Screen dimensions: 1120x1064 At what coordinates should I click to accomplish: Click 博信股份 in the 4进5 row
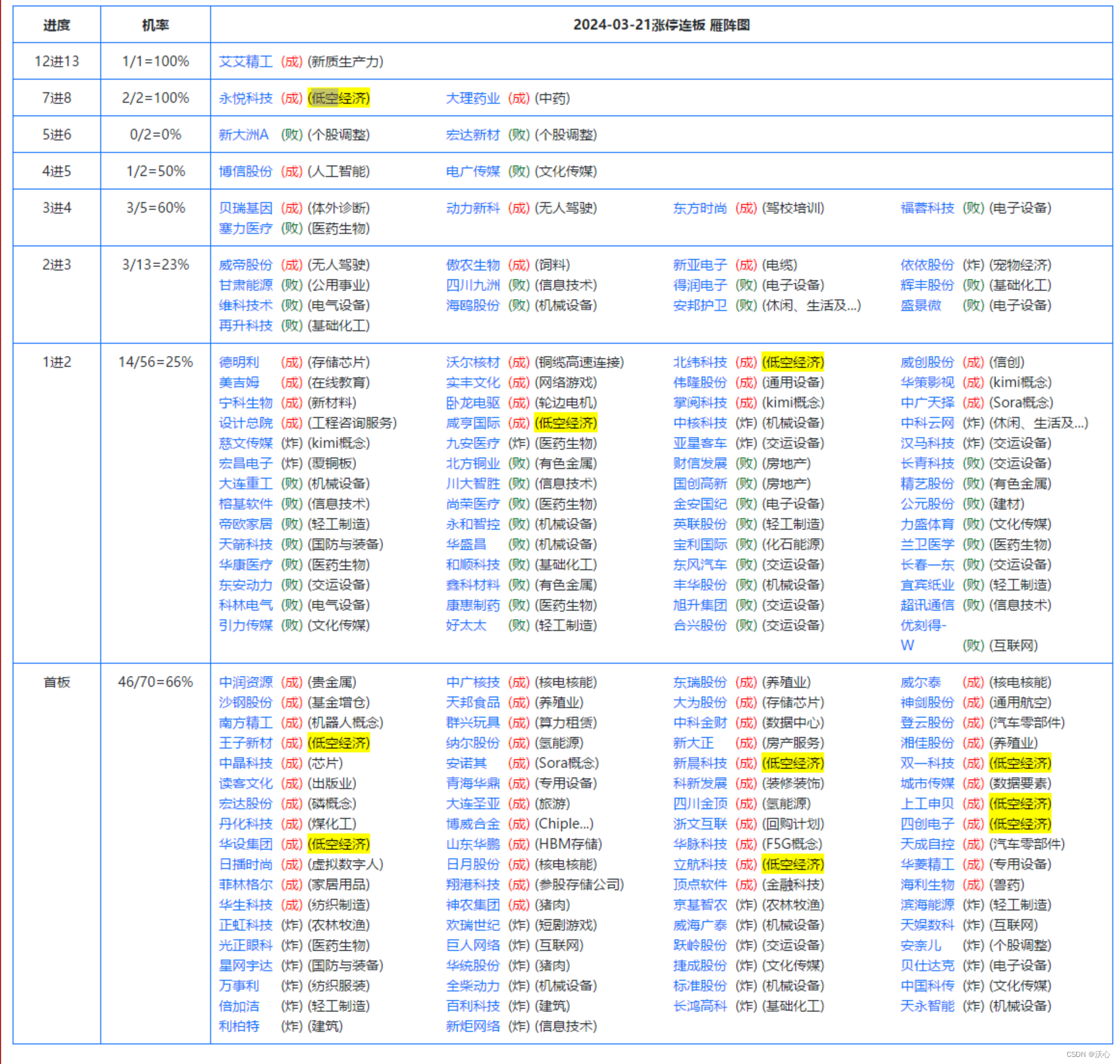click(245, 172)
